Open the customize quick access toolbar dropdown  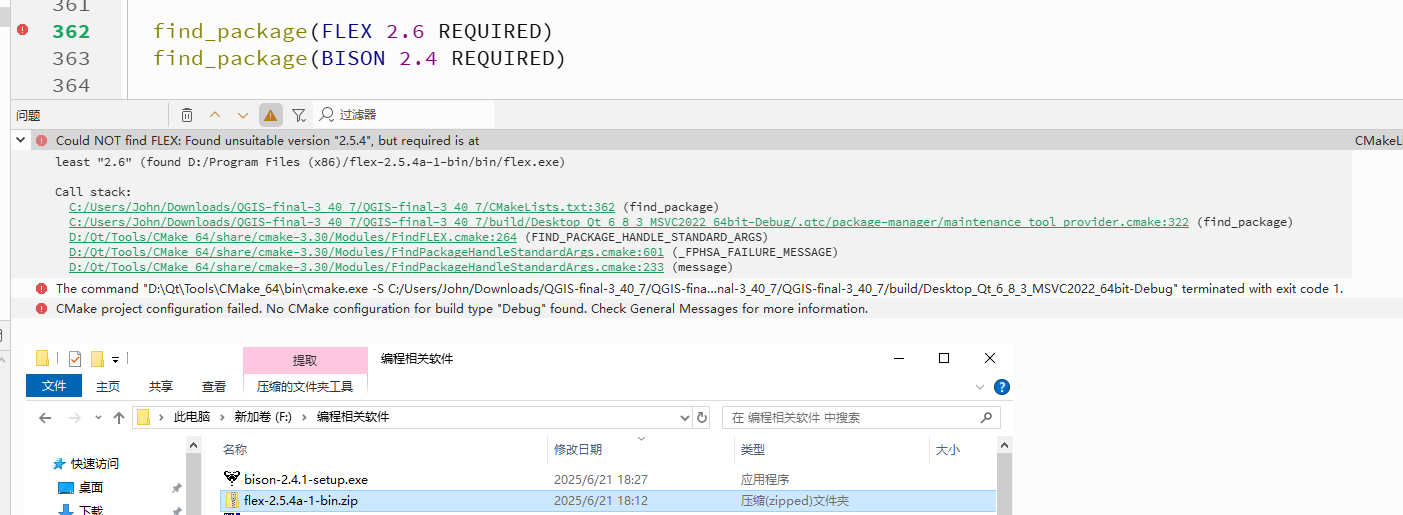(x=116, y=359)
